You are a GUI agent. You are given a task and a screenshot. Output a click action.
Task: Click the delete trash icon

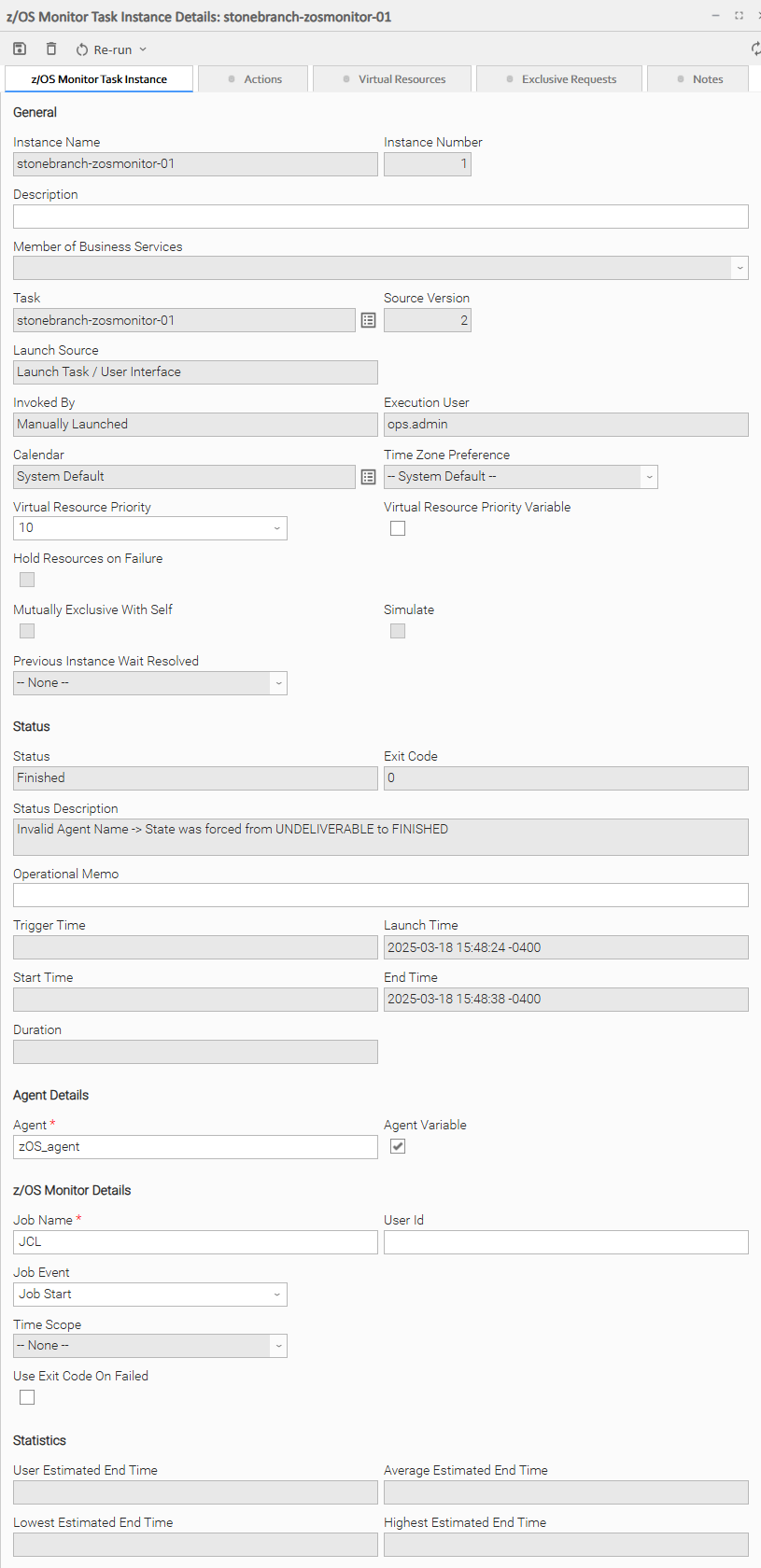tap(51, 49)
